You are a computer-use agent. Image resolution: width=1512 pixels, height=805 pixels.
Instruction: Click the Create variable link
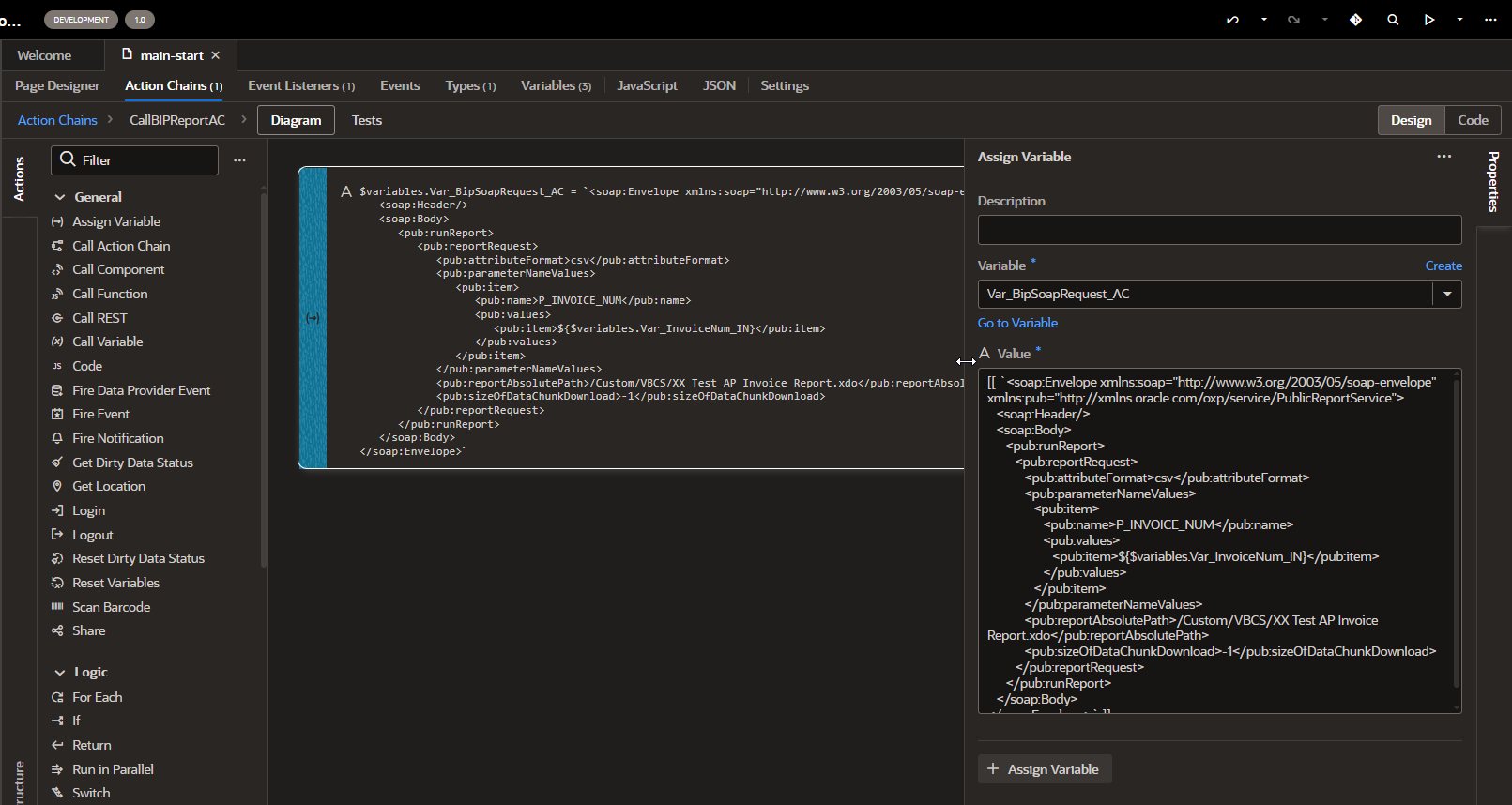pos(1443,266)
